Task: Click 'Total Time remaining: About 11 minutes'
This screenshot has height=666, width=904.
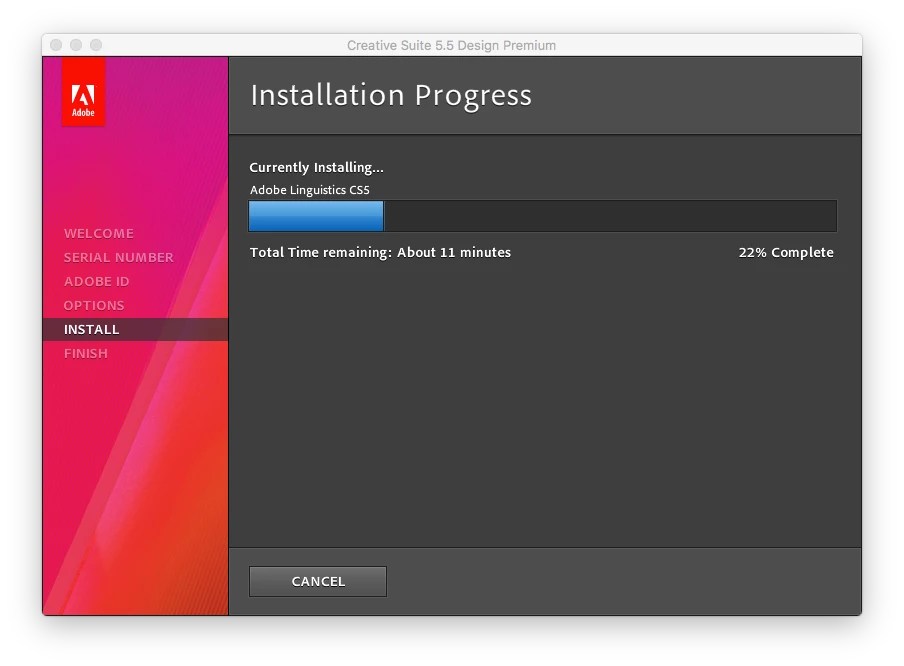Action: (x=380, y=253)
